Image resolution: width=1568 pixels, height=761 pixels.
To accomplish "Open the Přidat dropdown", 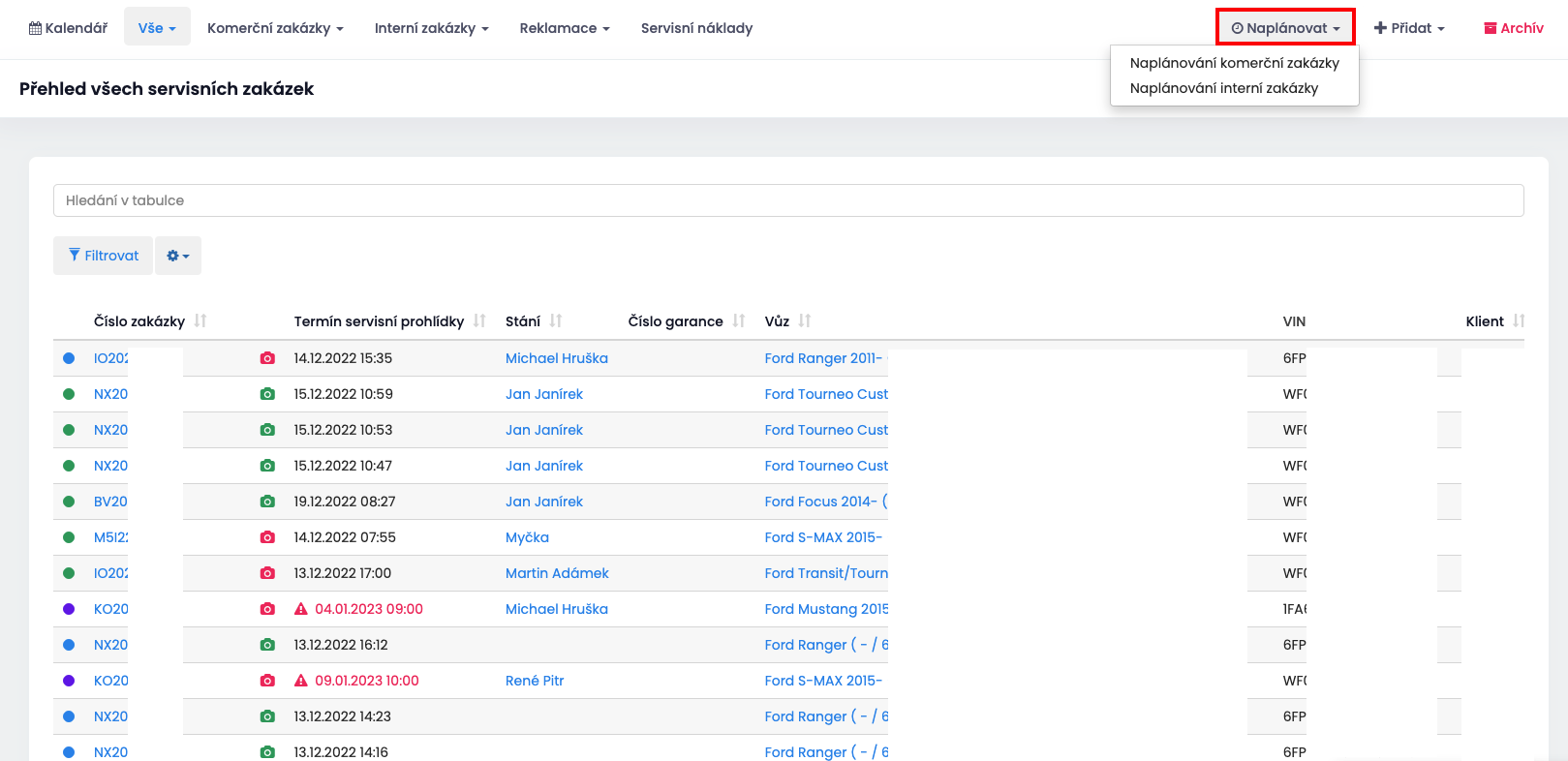I will [x=1409, y=28].
